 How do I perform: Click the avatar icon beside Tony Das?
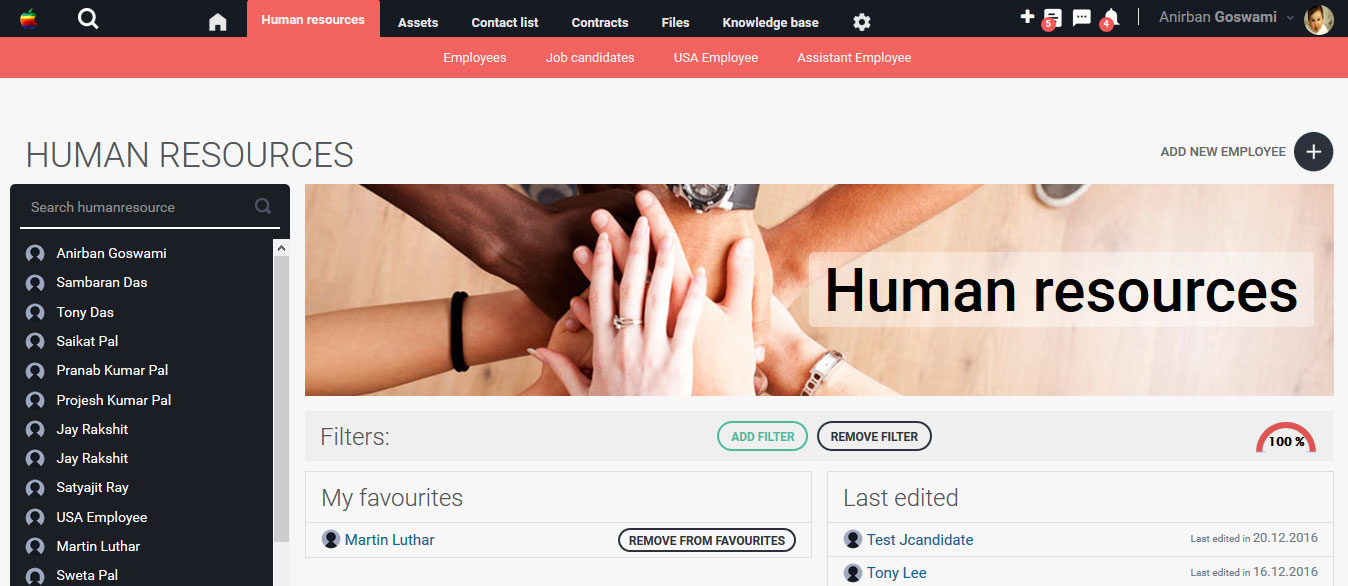(35, 312)
